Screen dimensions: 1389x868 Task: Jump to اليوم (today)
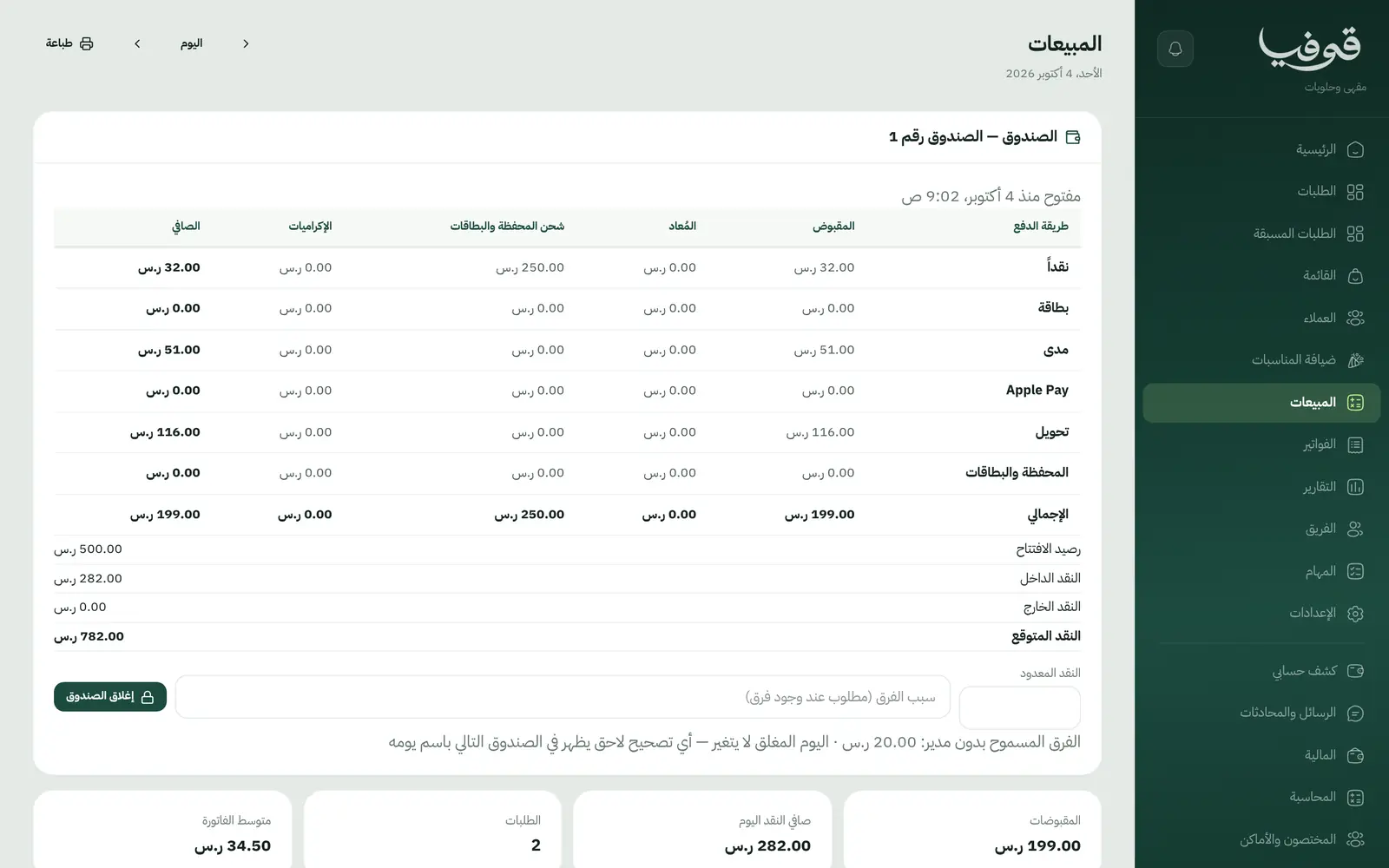pyautogui.click(x=191, y=43)
